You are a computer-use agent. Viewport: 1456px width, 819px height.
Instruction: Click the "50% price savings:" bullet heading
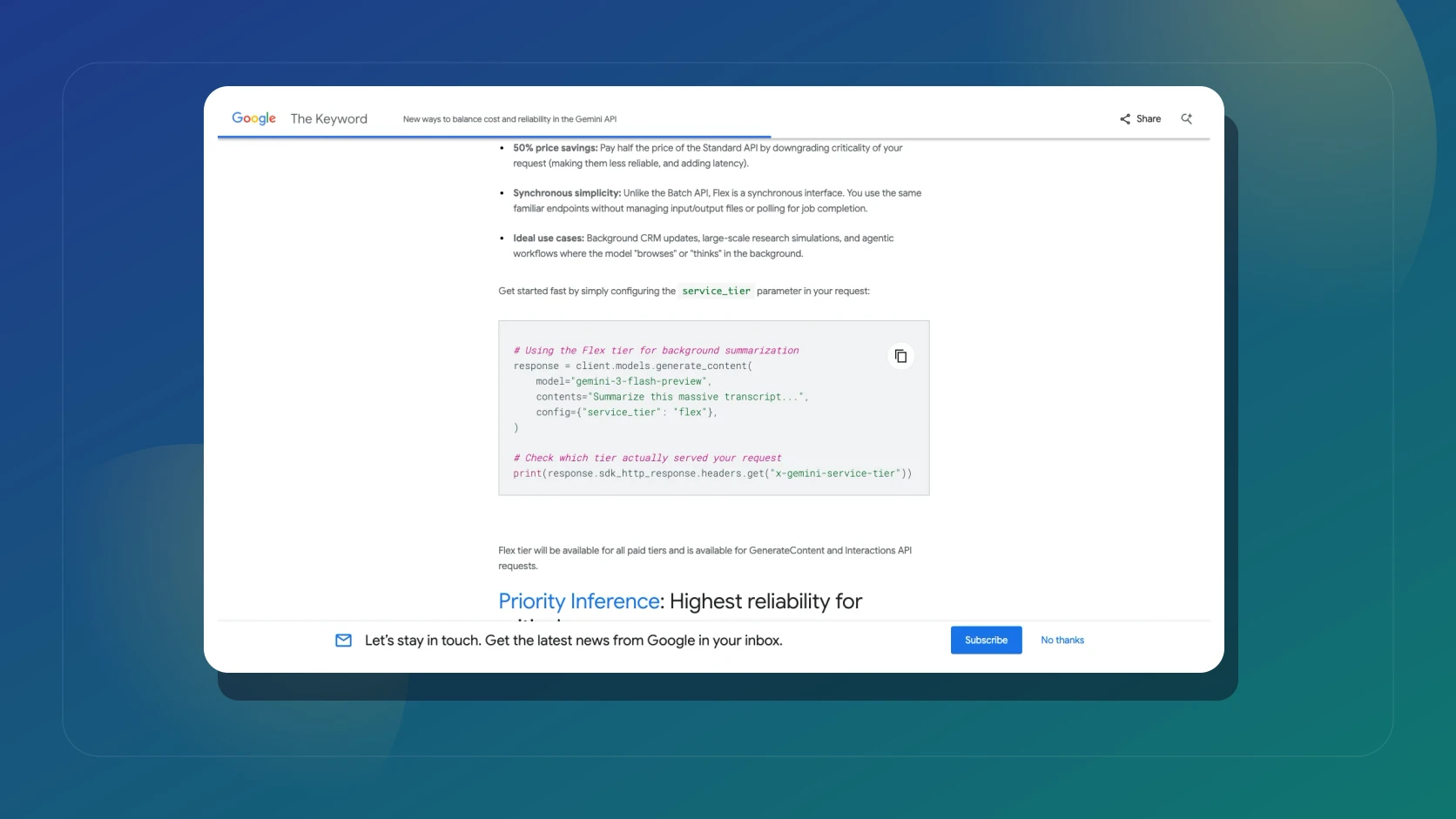click(556, 148)
